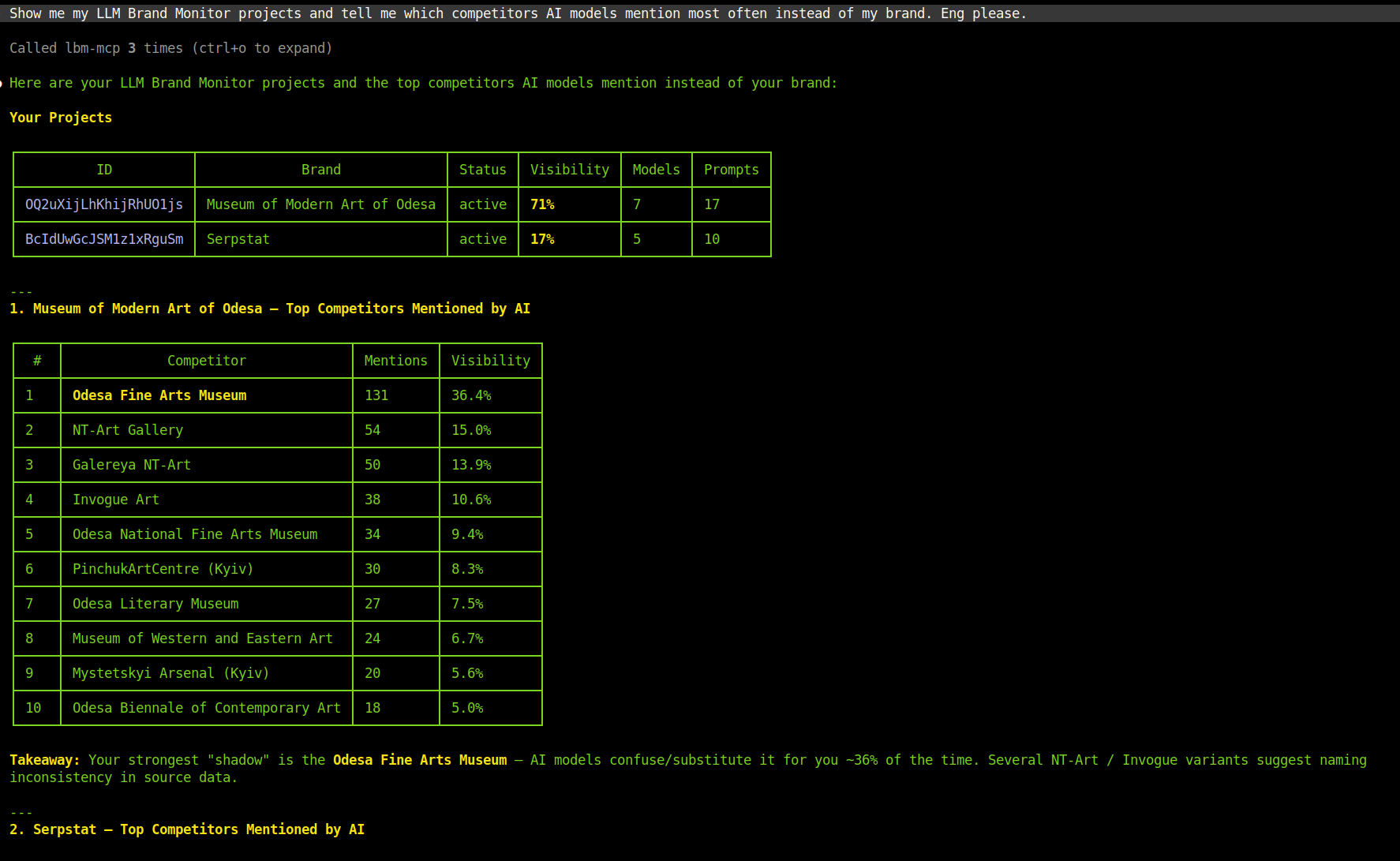Click the 'Called lbm-mcp 3 times' expandable line
Screen dimensions: 1400x861
coord(170,48)
